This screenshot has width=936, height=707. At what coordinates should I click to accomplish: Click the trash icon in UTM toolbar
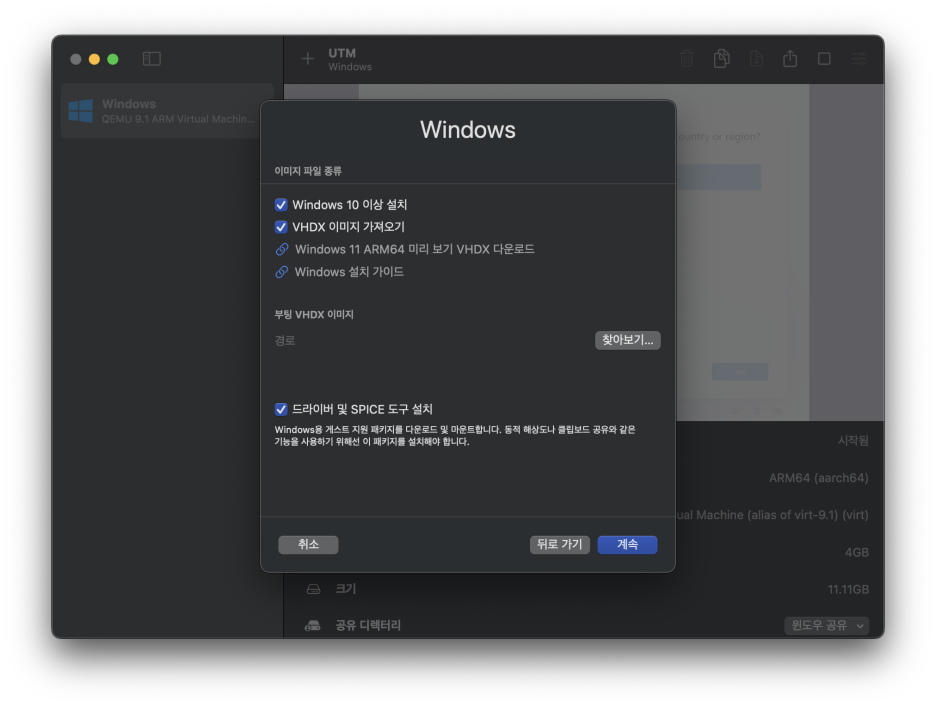click(686, 59)
